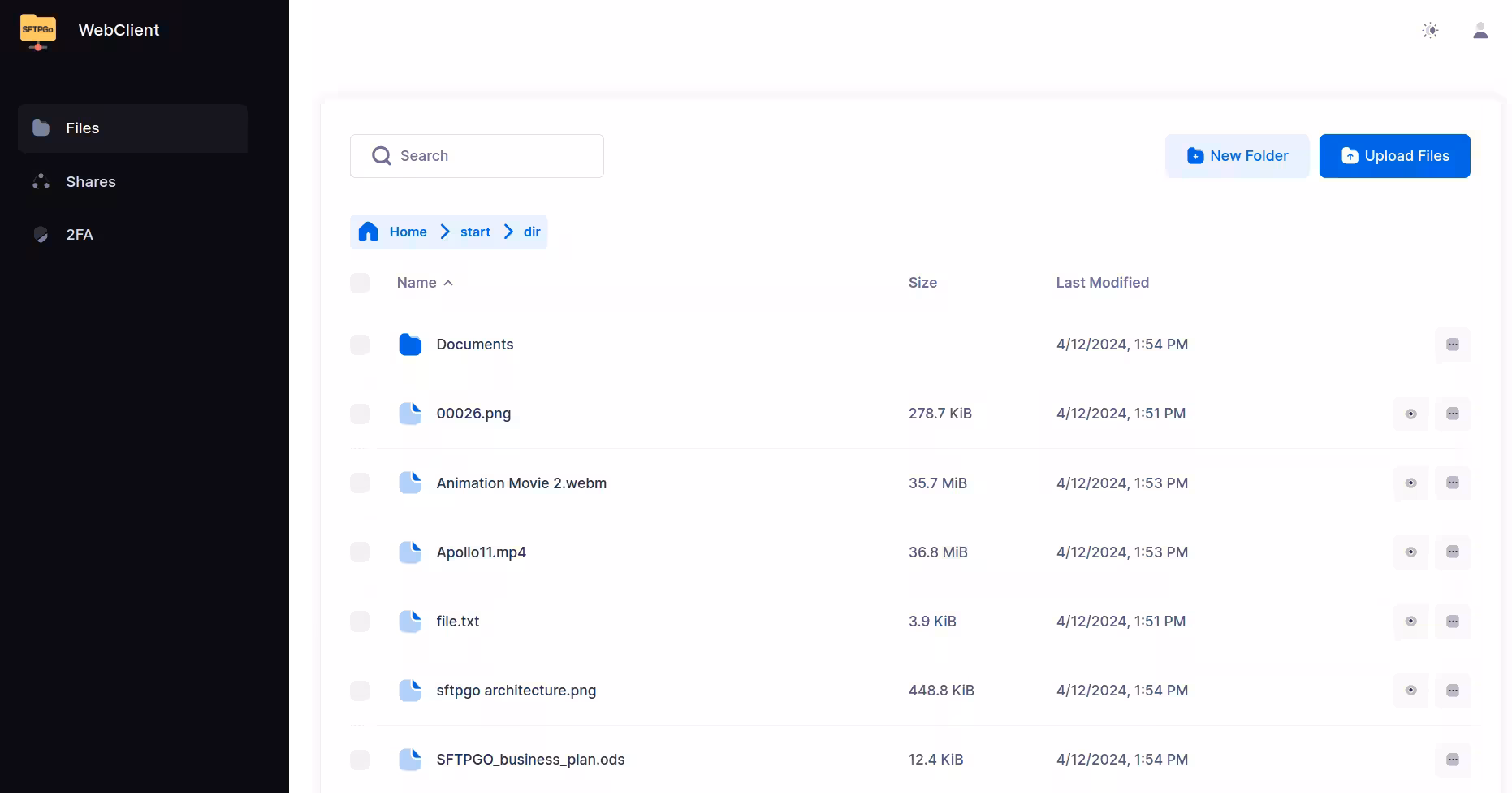Expand the actions menu for SFTPGO_business_plan.ods
The height and width of the screenshot is (793, 1512).
pos(1452,760)
